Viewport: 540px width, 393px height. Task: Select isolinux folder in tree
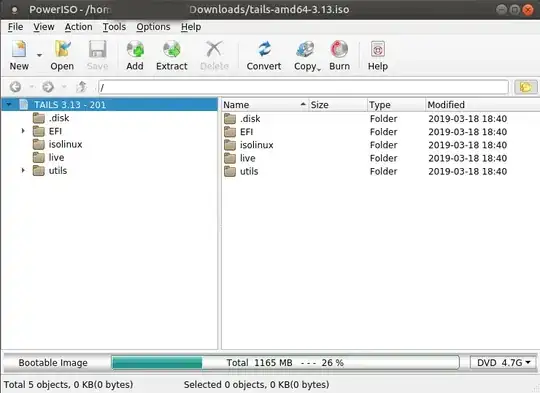click(65, 144)
